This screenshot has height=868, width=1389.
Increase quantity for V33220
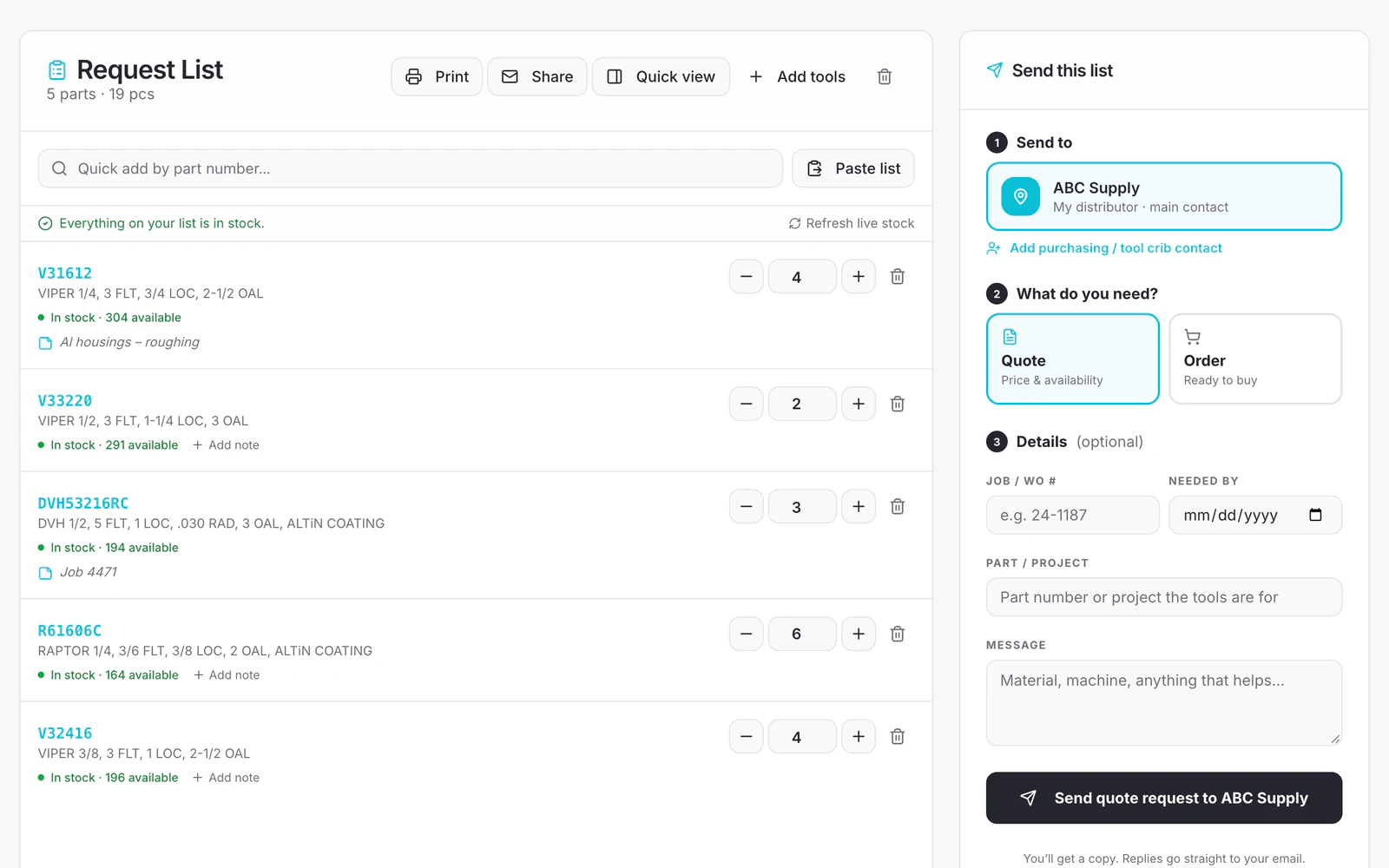pos(859,404)
